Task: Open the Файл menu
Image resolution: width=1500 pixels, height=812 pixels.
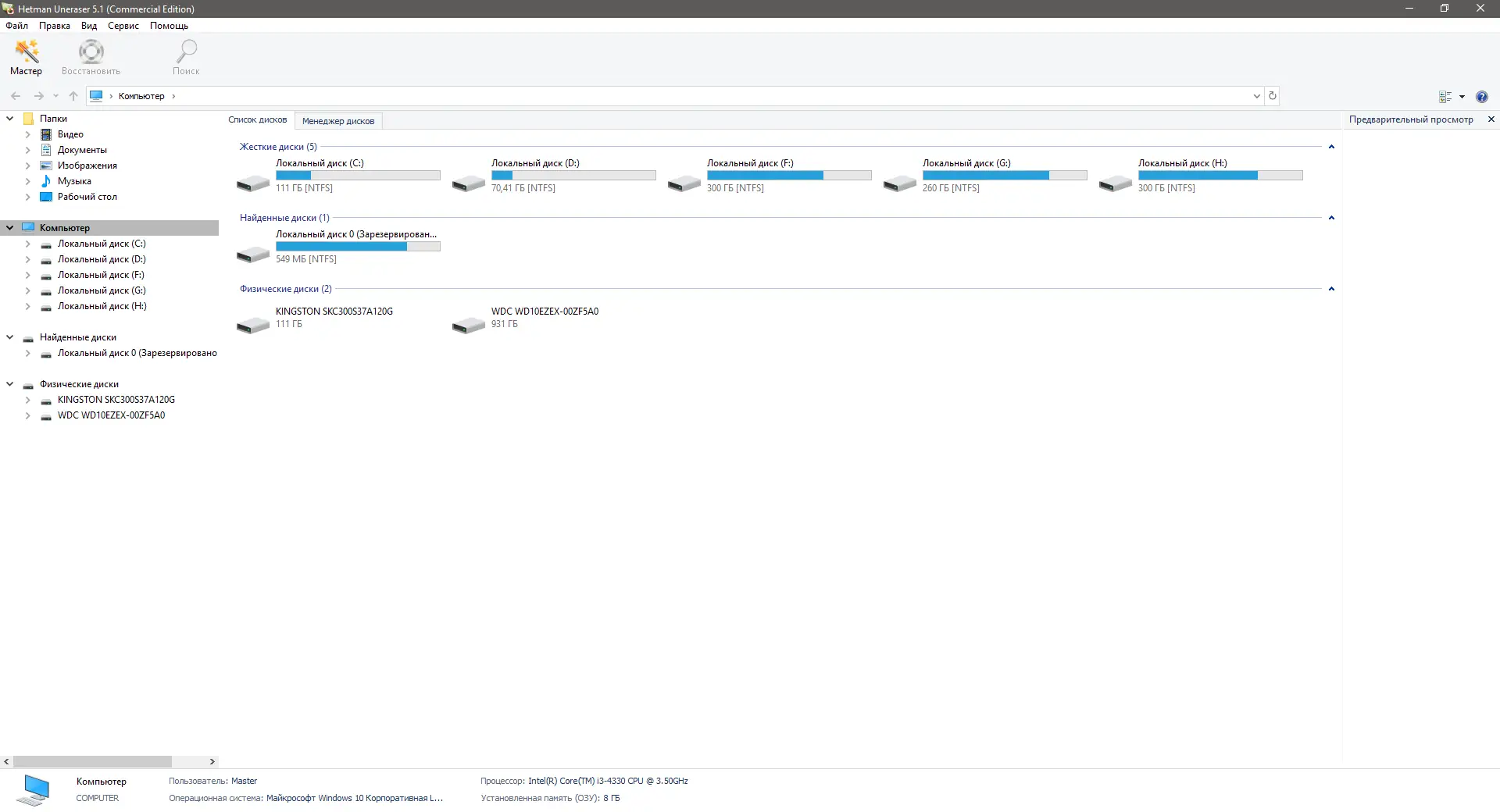Action: (16, 26)
